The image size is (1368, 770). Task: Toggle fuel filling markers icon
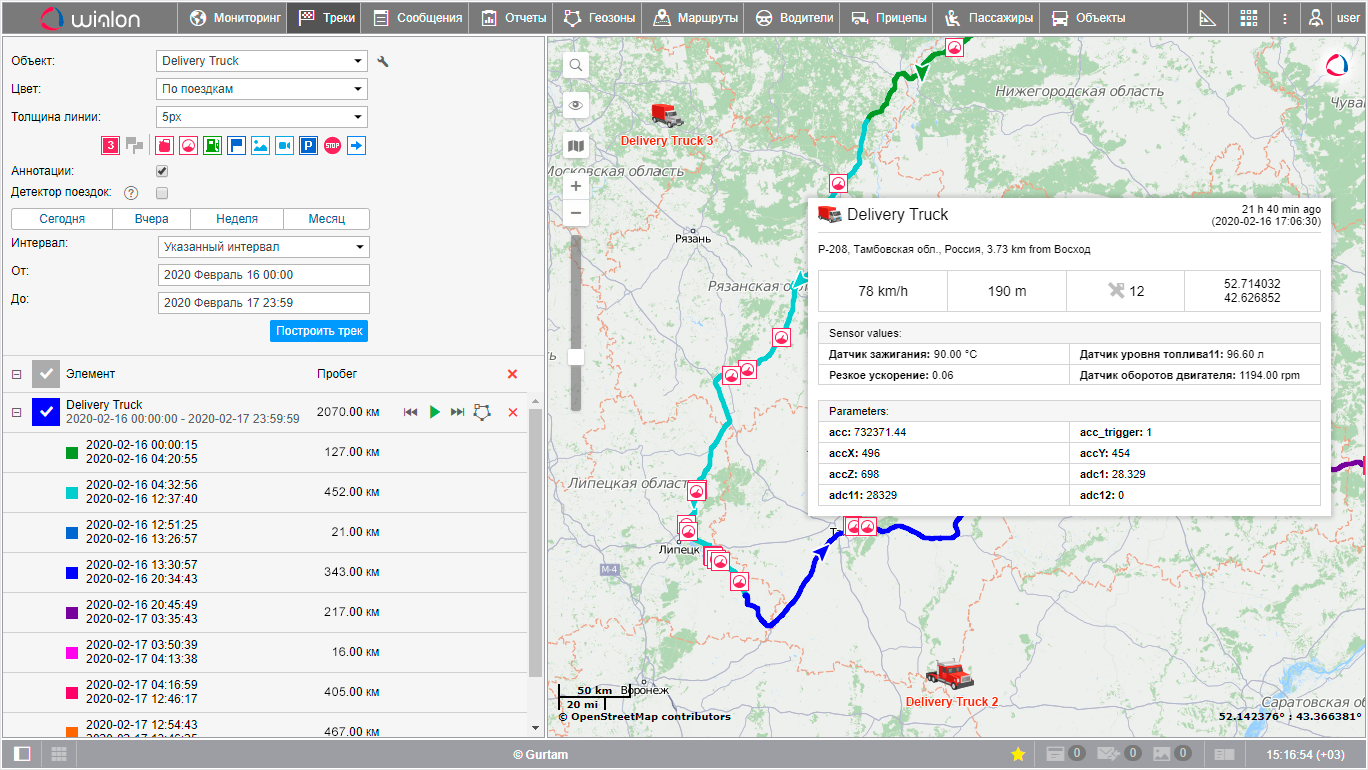[x=212, y=146]
